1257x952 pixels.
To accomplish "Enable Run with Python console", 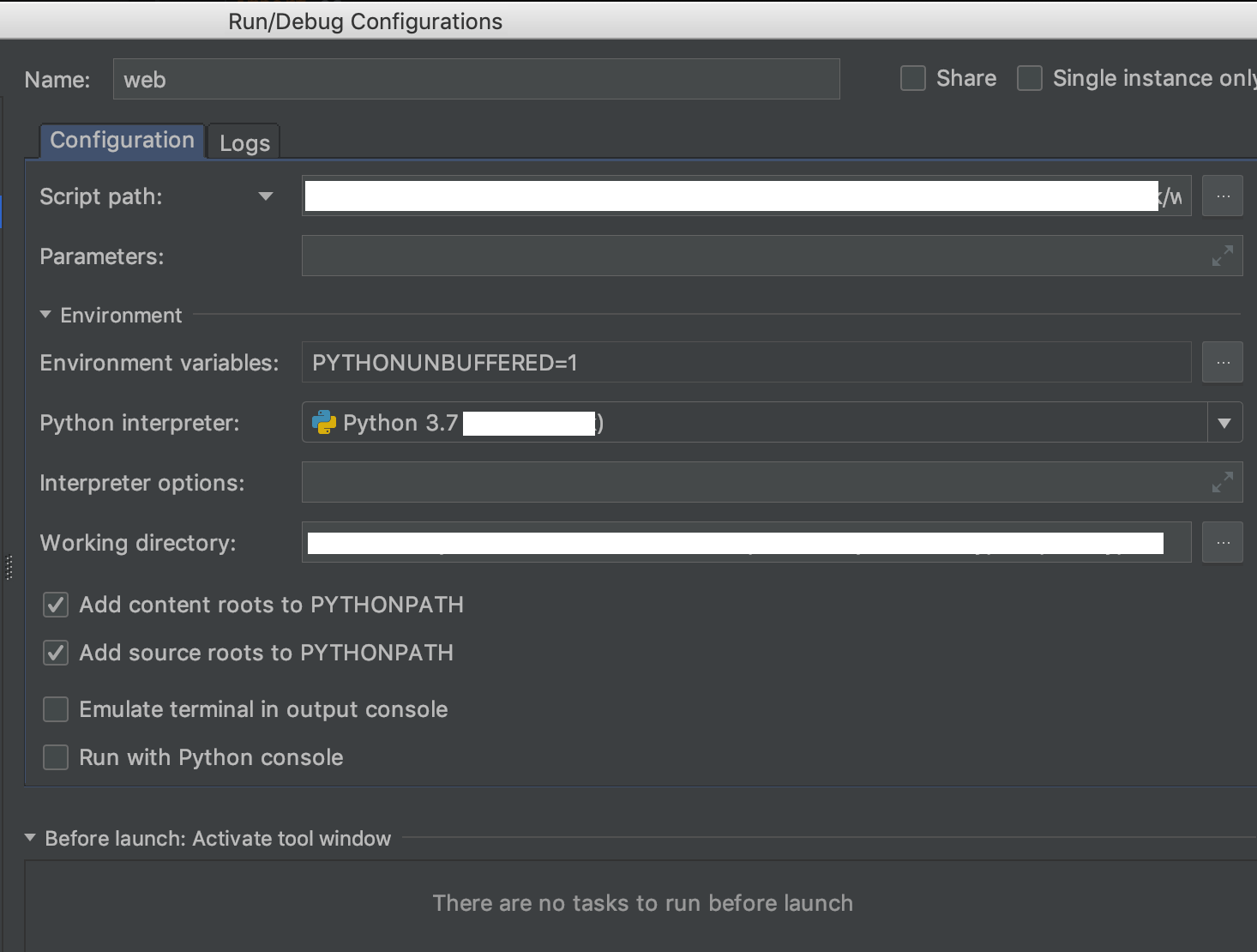I will pyautogui.click(x=57, y=757).
